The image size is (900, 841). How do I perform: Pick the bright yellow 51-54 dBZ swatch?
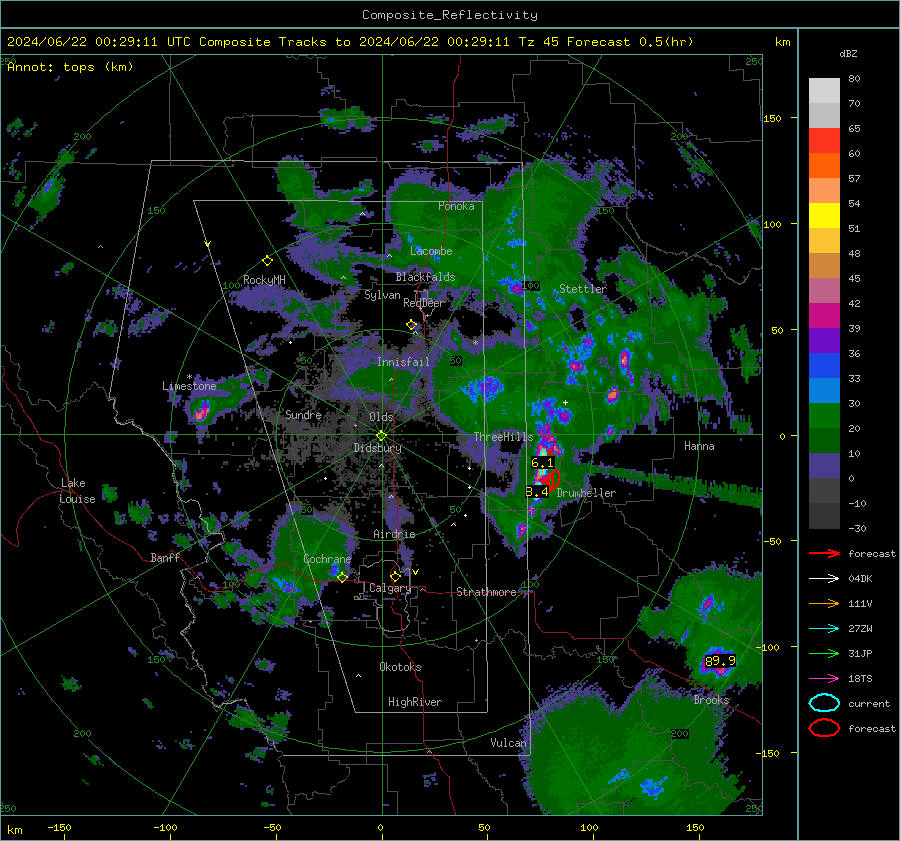pos(824,216)
